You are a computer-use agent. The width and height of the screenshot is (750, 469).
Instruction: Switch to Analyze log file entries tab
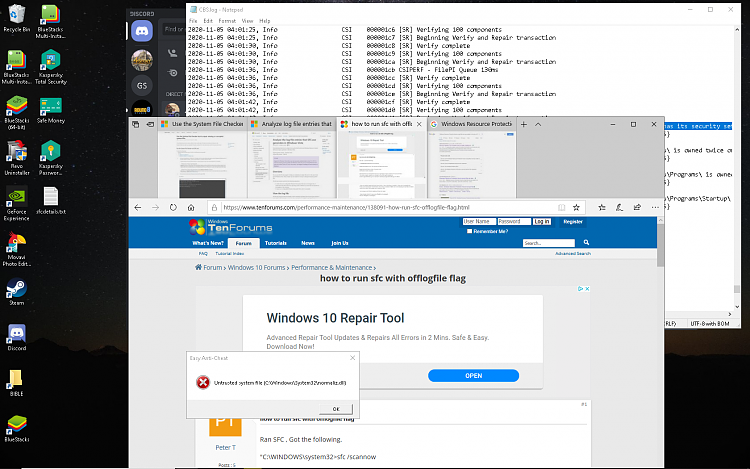(292, 124)
